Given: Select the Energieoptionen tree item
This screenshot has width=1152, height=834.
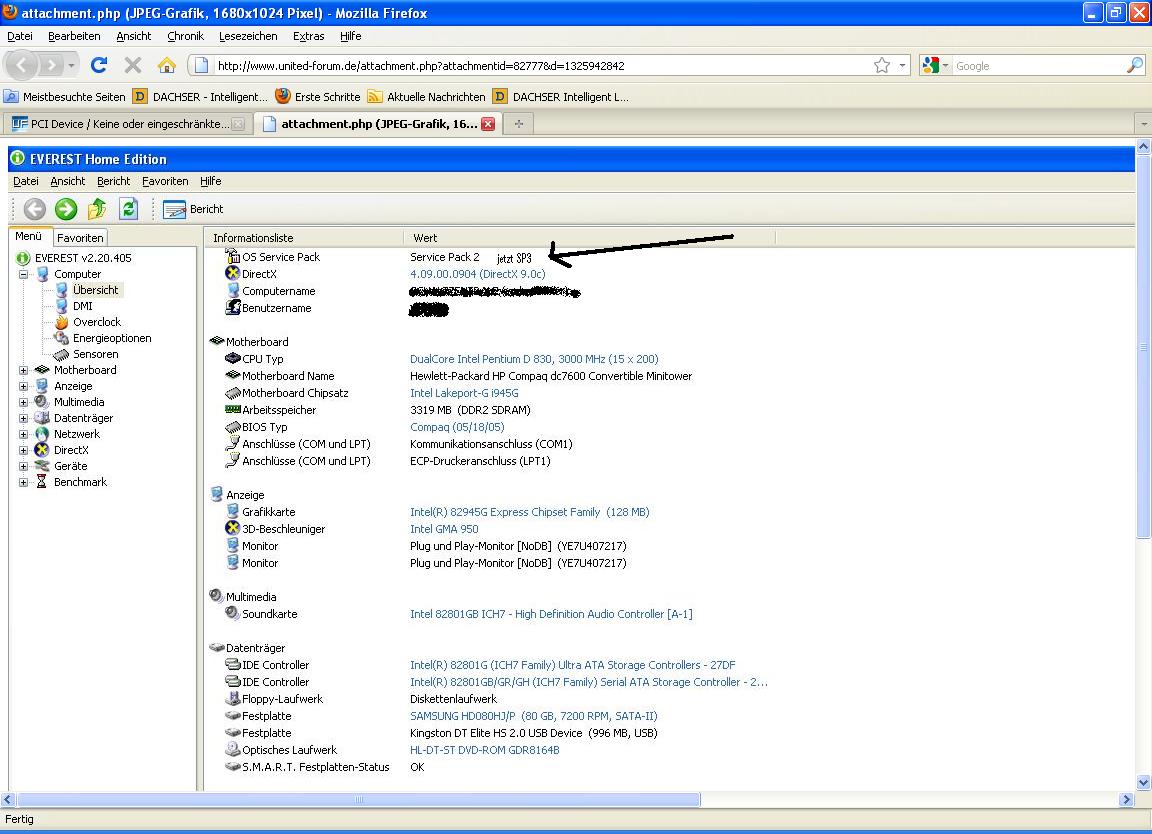Looking at the screenshot, I should coord(112,338).
